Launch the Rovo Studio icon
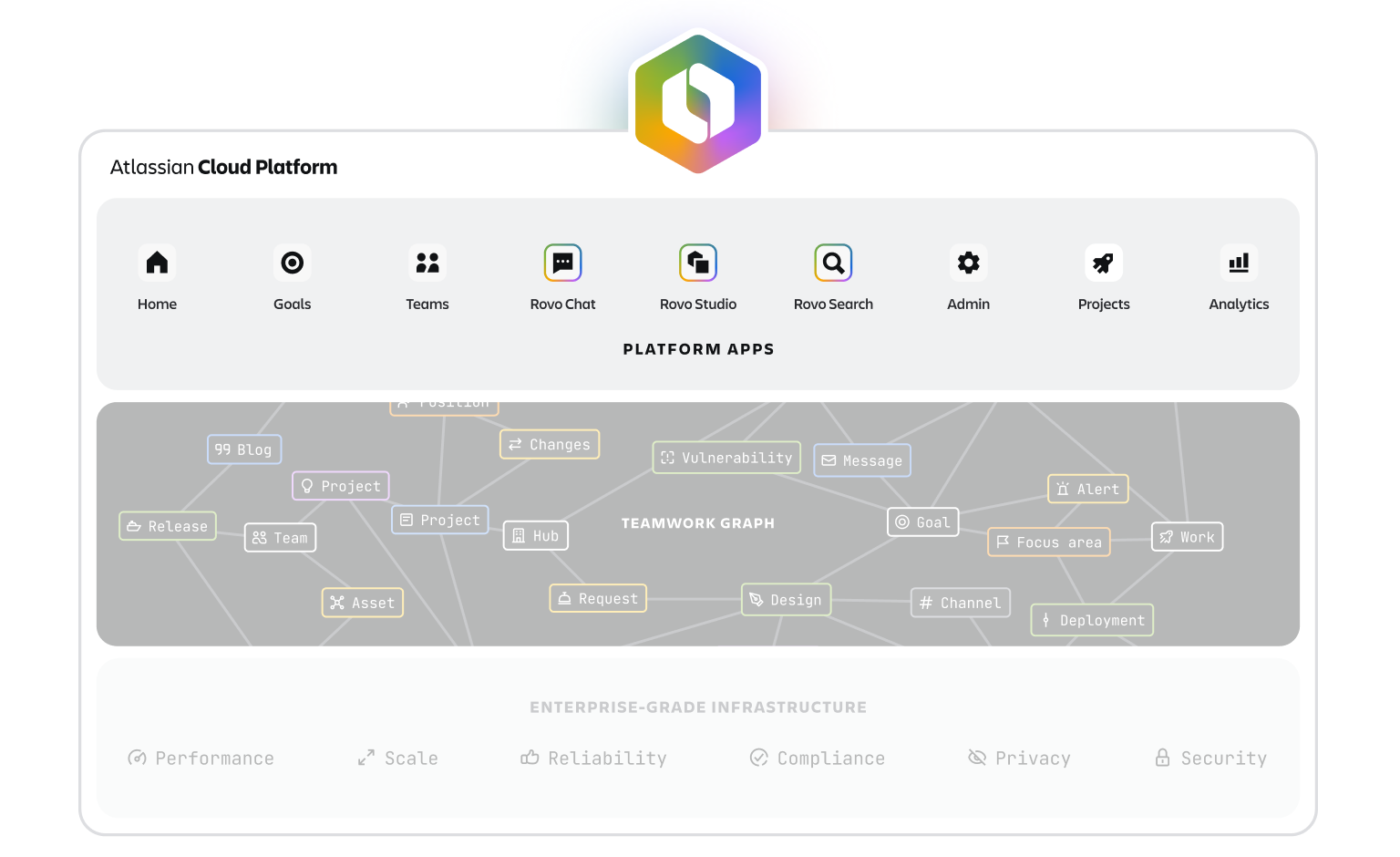Image resolution: width=1400 pixels, height=857 pixels. tap(698, 263)
